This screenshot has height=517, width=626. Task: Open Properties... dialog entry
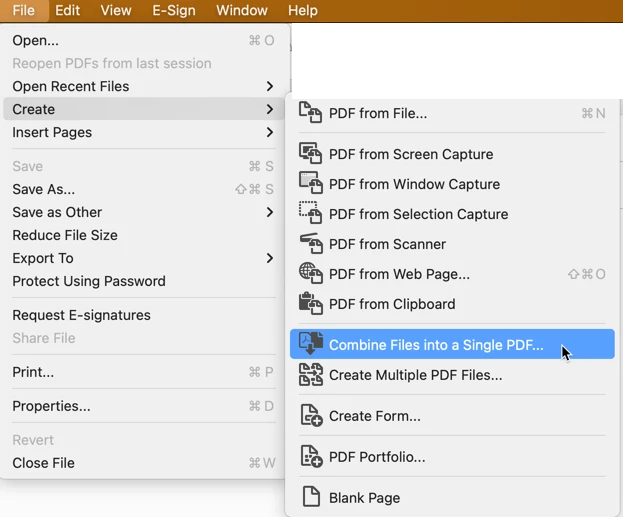[x=144, y=406]
